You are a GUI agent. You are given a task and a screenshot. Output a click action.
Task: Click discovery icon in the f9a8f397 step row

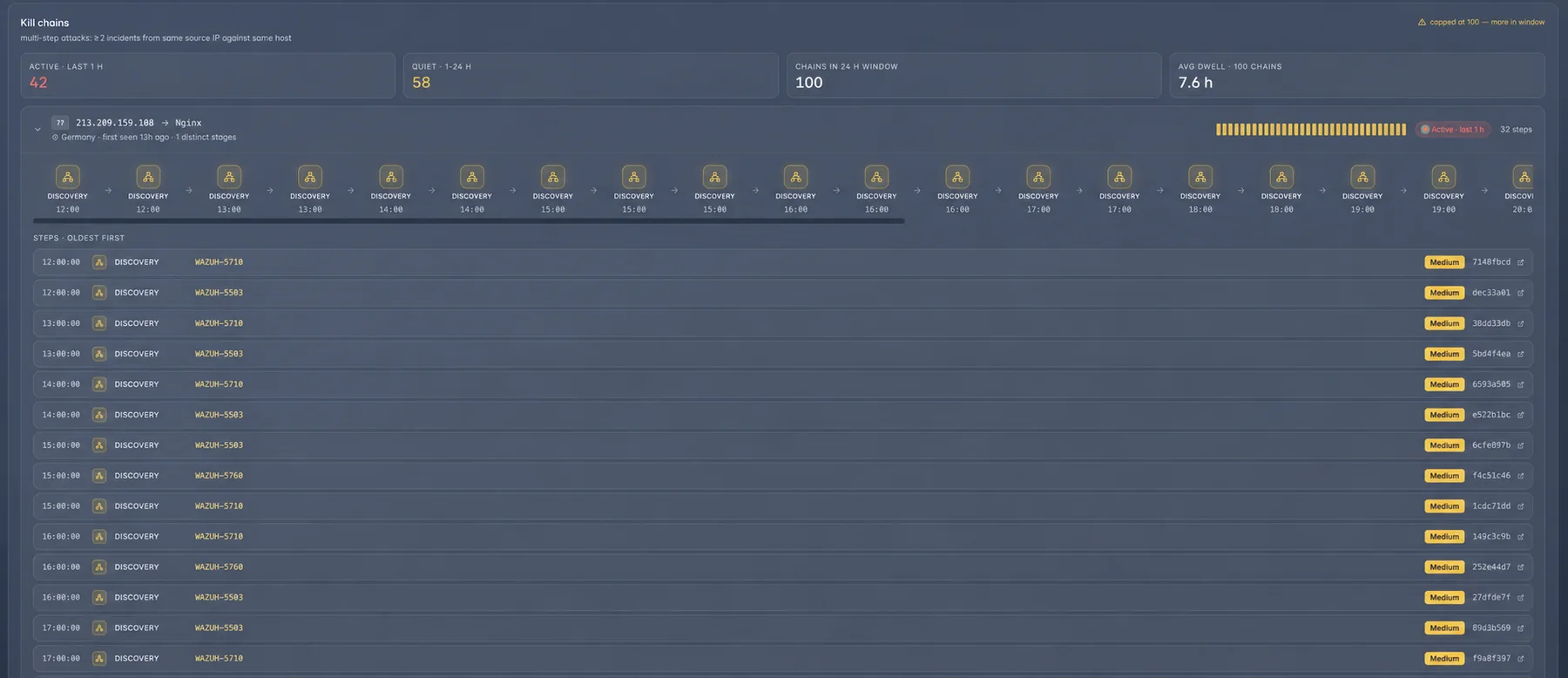tap(99, 659)
